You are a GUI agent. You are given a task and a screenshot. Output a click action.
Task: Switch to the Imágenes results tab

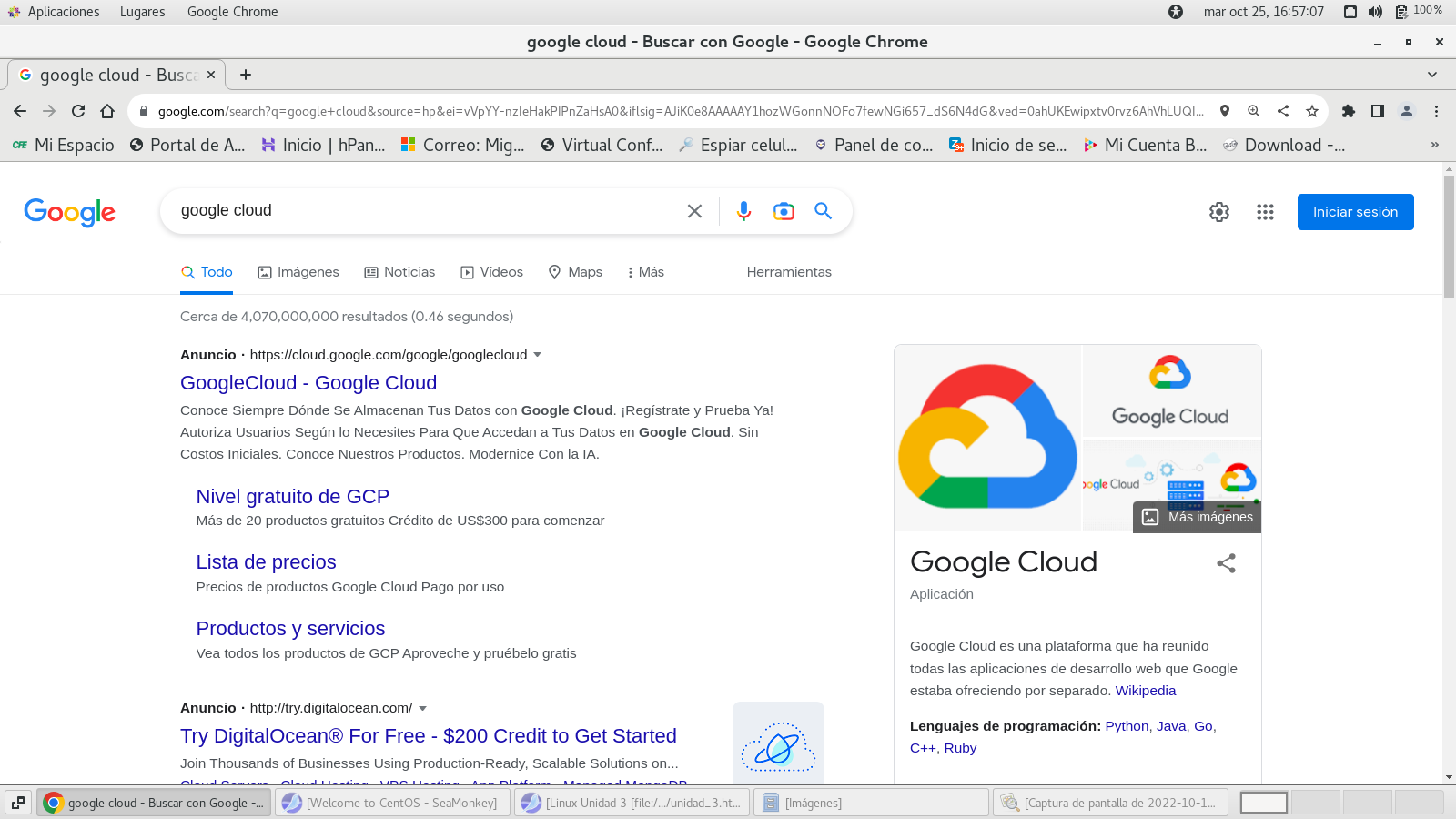coord(298,272)
